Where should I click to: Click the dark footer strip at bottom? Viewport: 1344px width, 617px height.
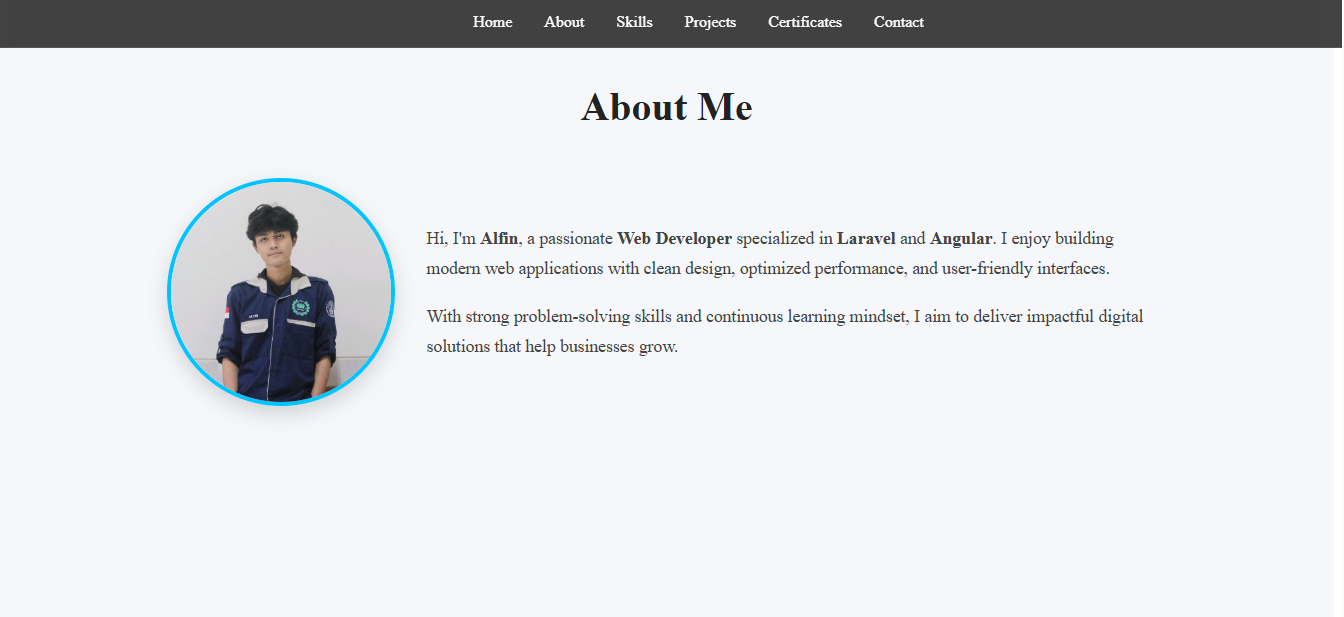pyautogui.click(x=670, y=612)
